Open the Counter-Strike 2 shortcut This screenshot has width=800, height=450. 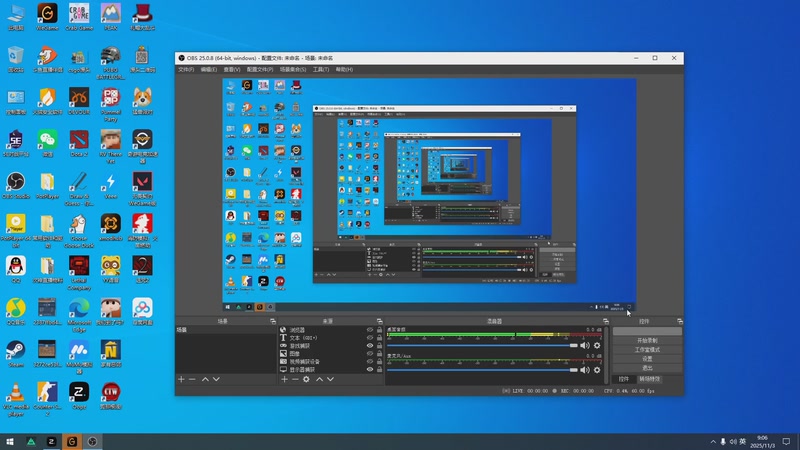[x=47, y=400]
